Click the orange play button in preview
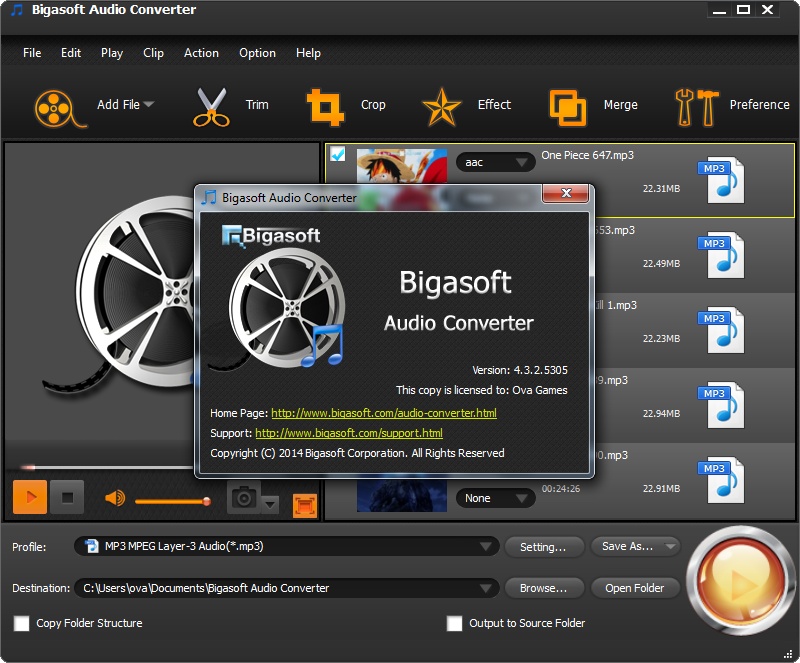800x663 pixels. point(30,497)
